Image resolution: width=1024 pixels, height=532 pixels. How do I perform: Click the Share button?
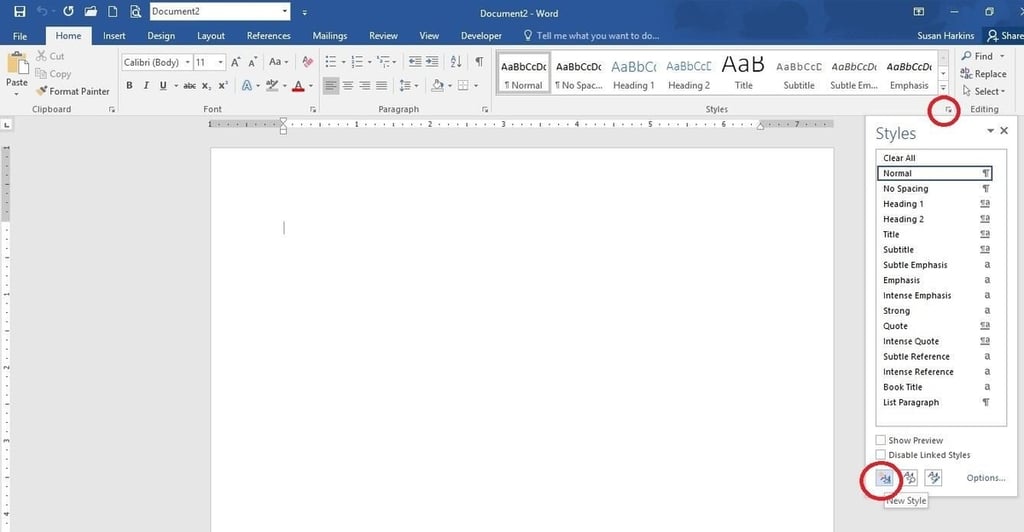1005,36
